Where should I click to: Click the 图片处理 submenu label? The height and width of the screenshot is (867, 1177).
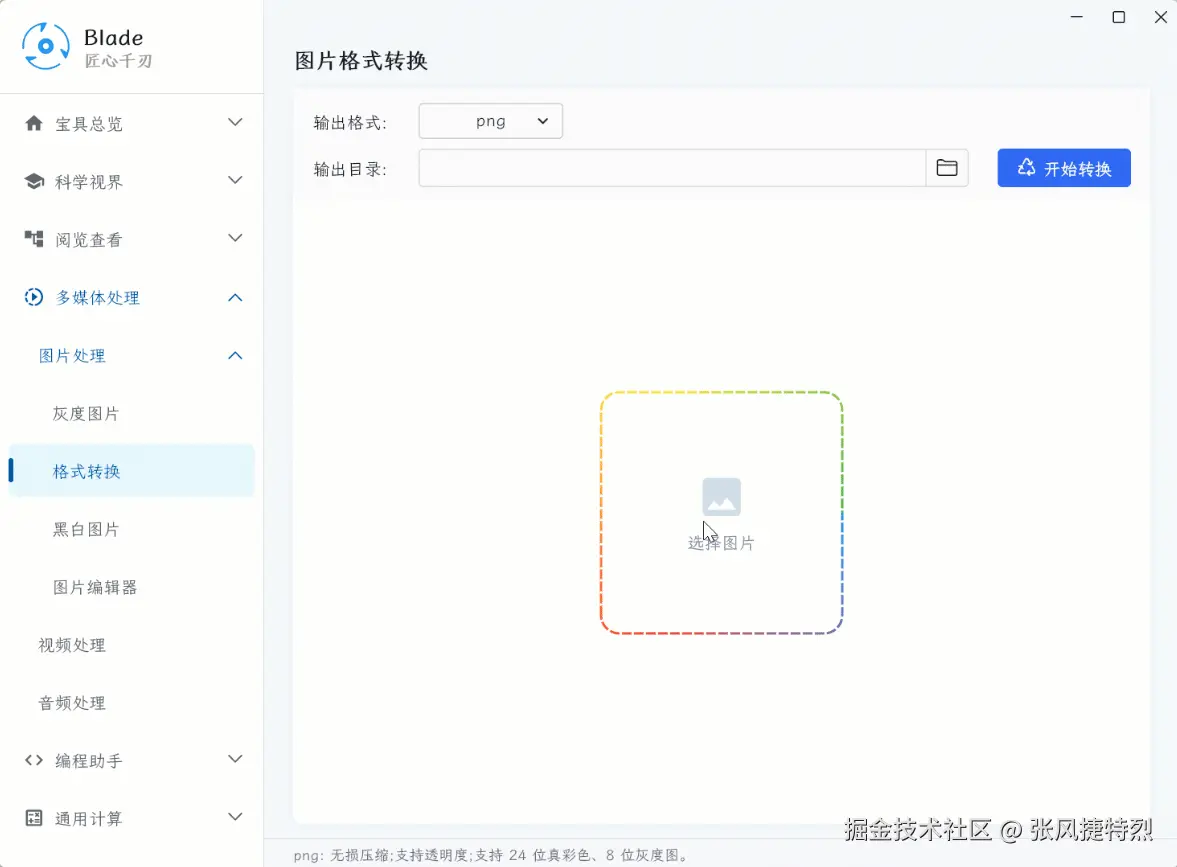point(72,355)
